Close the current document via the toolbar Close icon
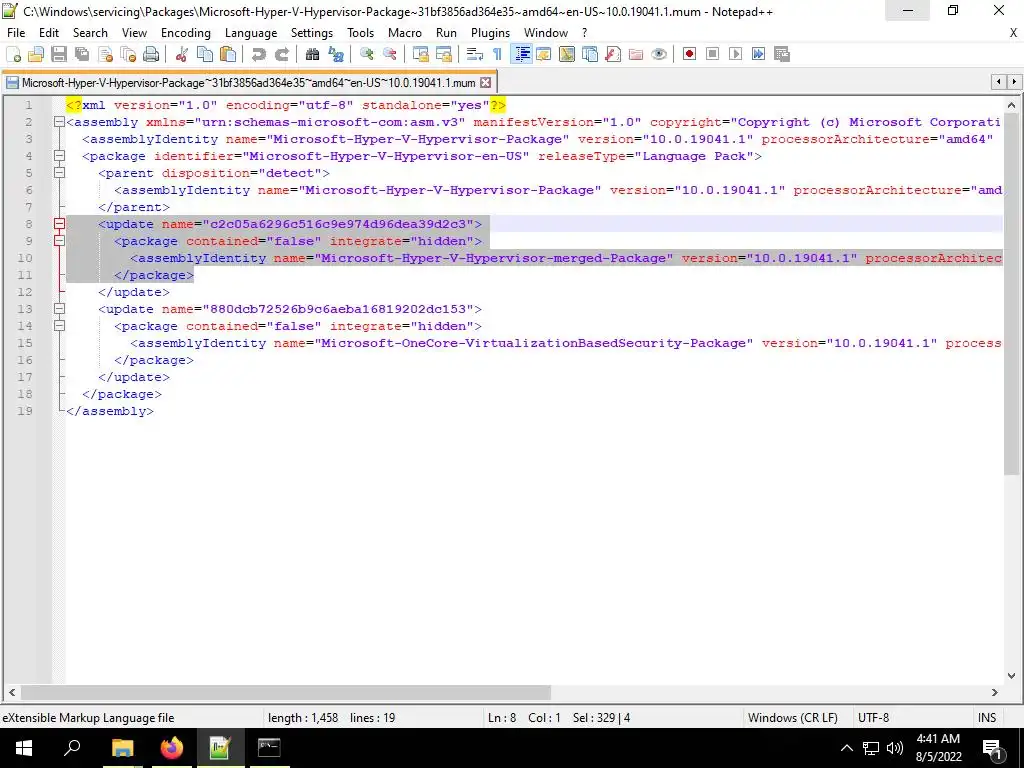This screenshot has width=1024, height=768. pos(105,54)
